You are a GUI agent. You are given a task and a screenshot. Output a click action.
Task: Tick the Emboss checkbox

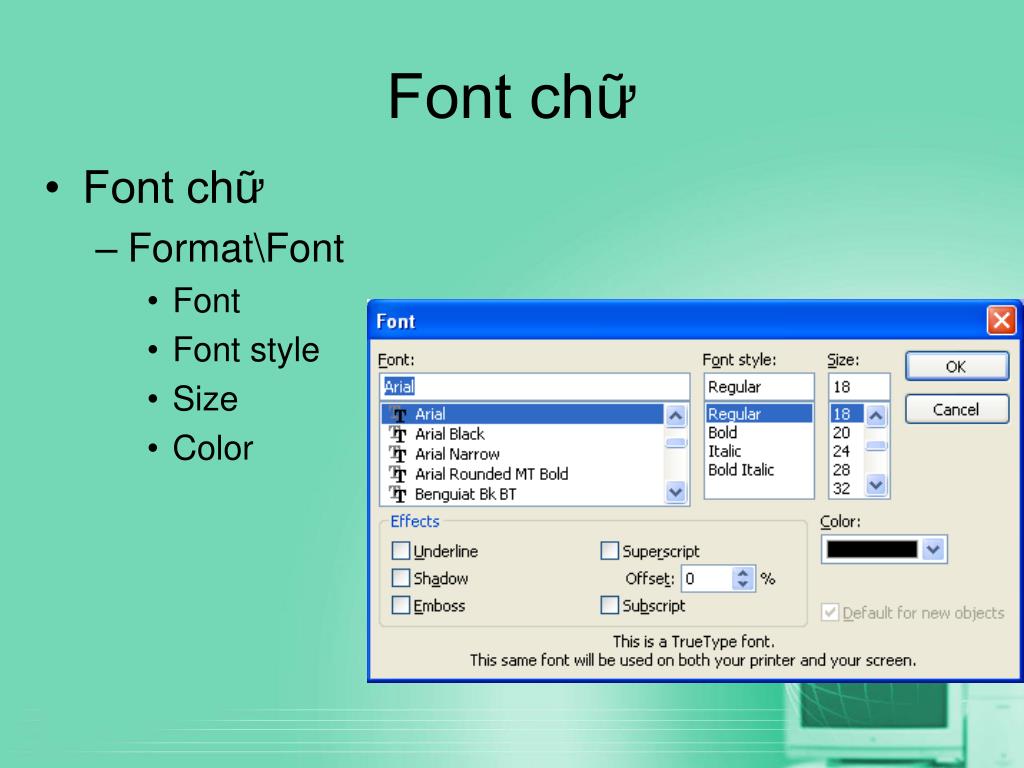tap(400, 605)
